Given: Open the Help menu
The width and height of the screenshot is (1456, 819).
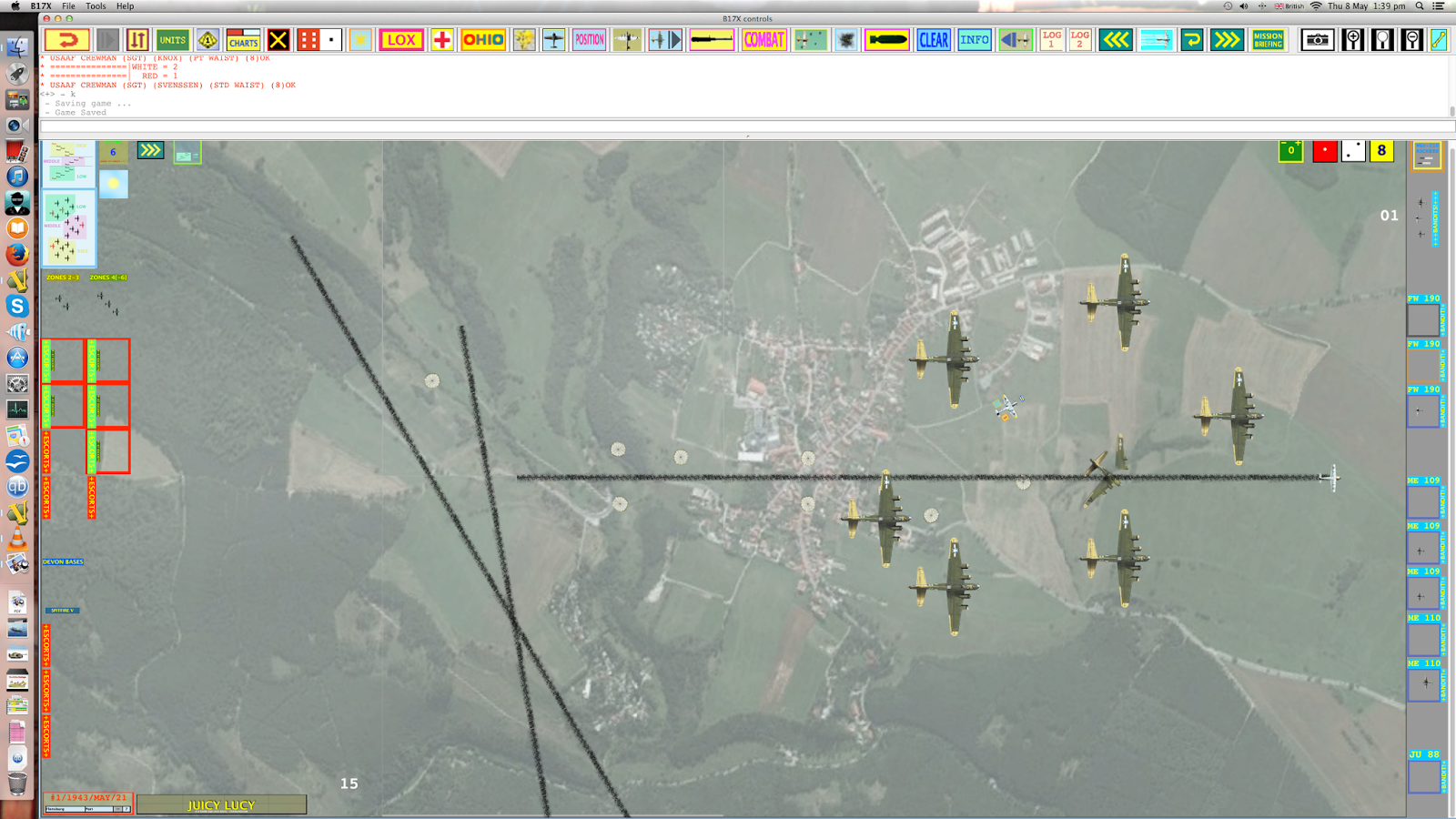Looking at the screenshot, I should pos(125,6).
